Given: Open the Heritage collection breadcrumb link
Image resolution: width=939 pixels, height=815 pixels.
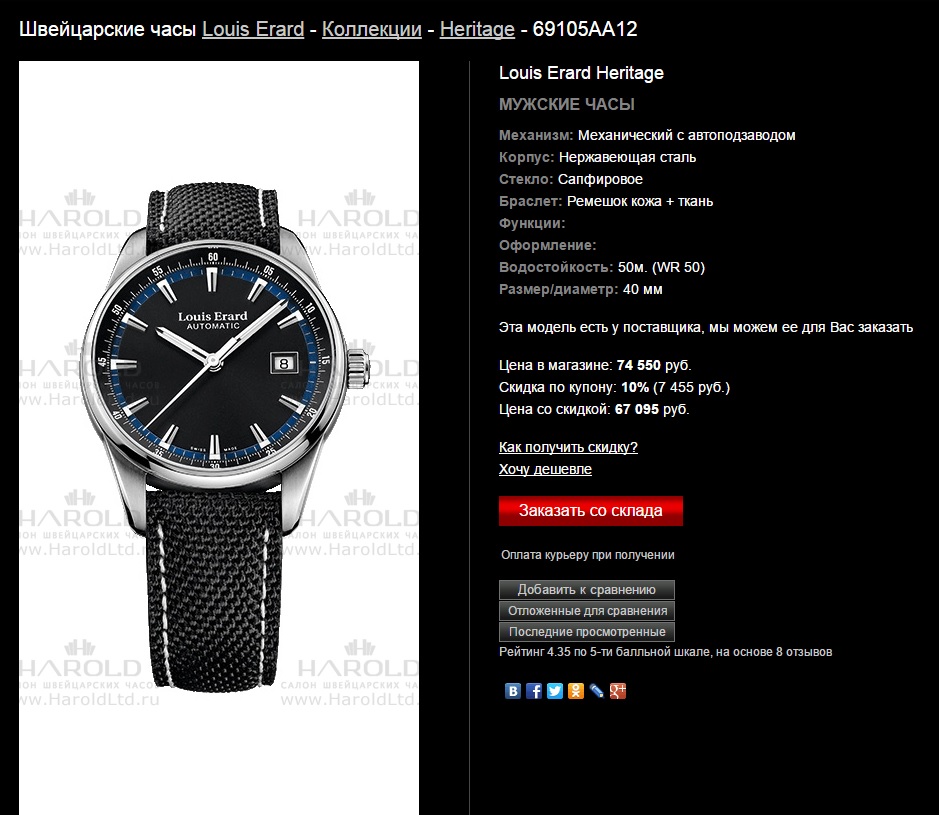Looking at the screenshot, I should (477, 29).
